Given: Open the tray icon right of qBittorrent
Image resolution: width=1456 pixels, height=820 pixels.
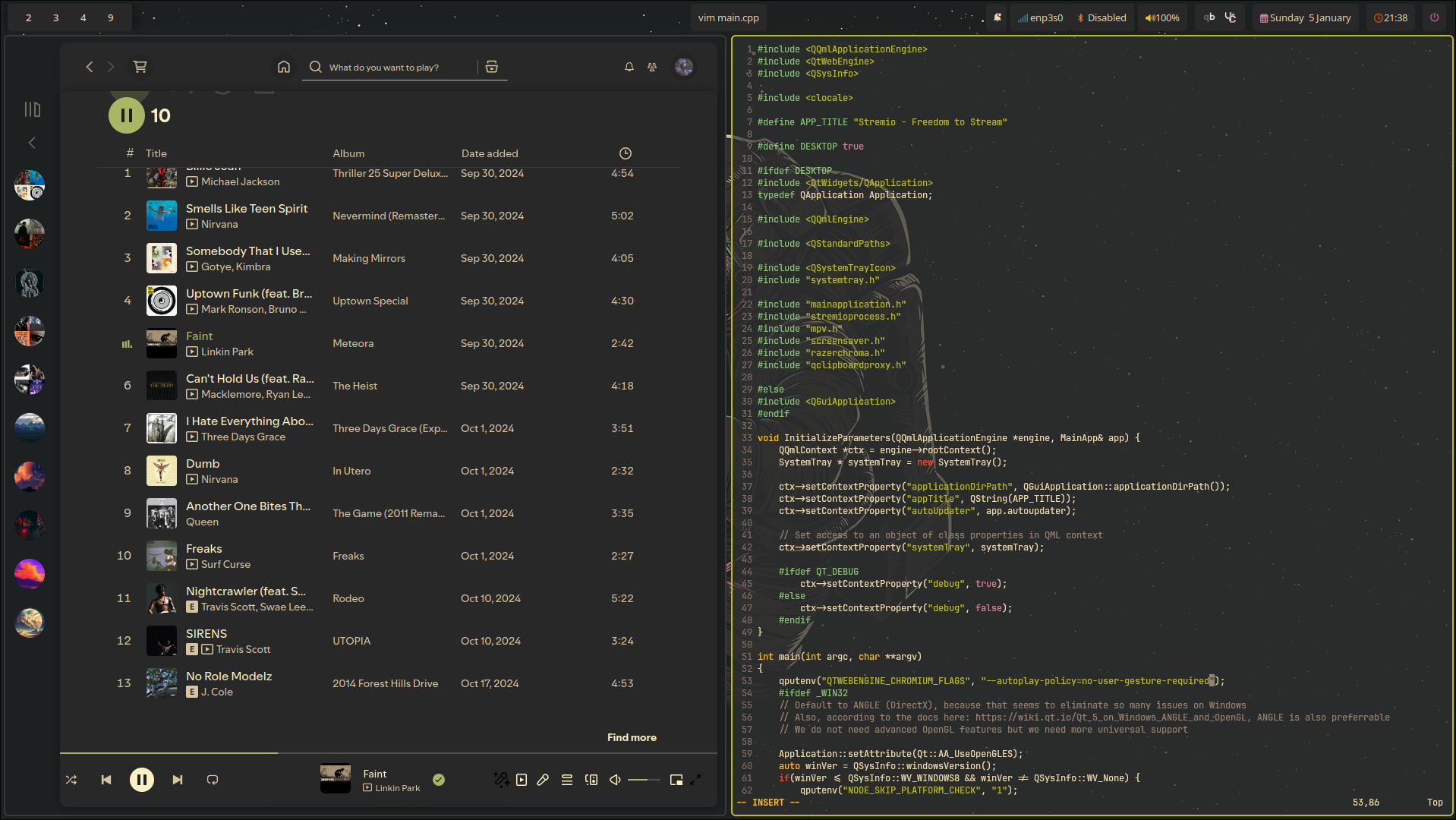Looking at the screenshot, I should pos(1231,17).
